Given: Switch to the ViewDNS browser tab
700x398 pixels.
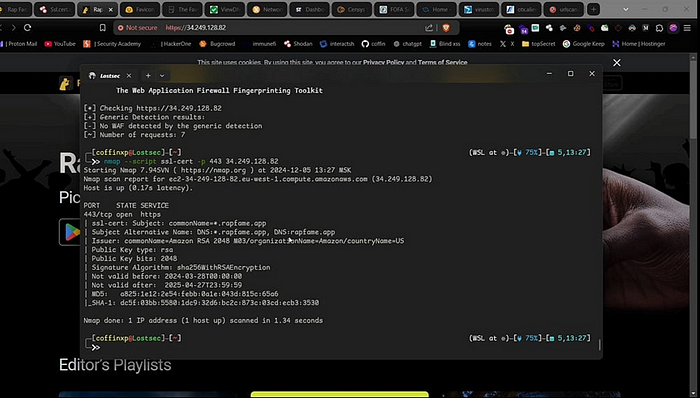Looking at the screenshot, I should click(225, 9).
